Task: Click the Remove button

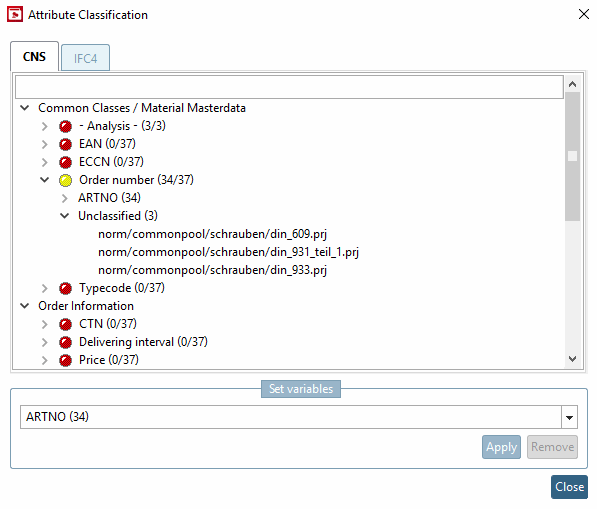Action: [x=552, y=447]
